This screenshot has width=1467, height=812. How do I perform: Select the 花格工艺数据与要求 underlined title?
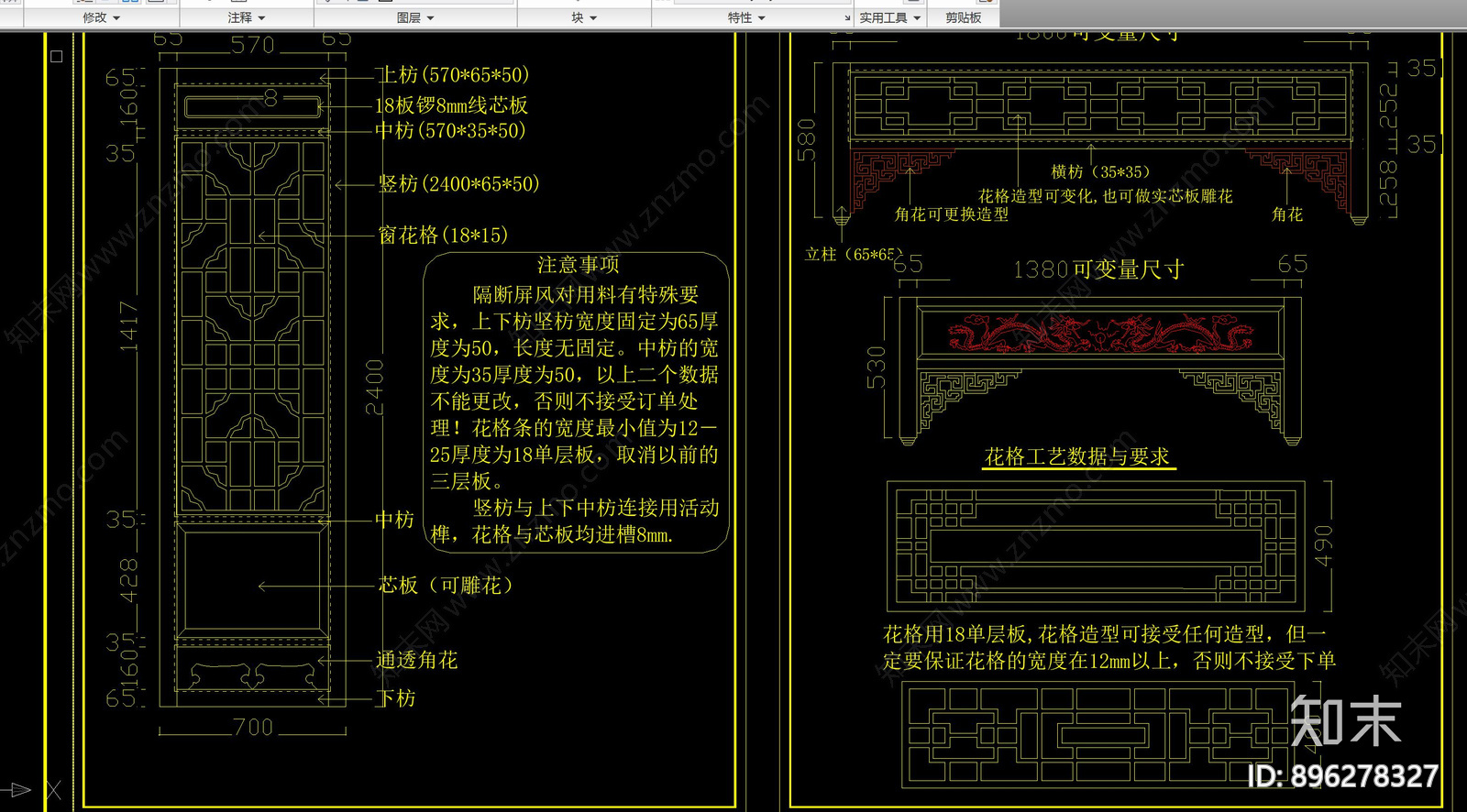click(x=1077, y=456)
